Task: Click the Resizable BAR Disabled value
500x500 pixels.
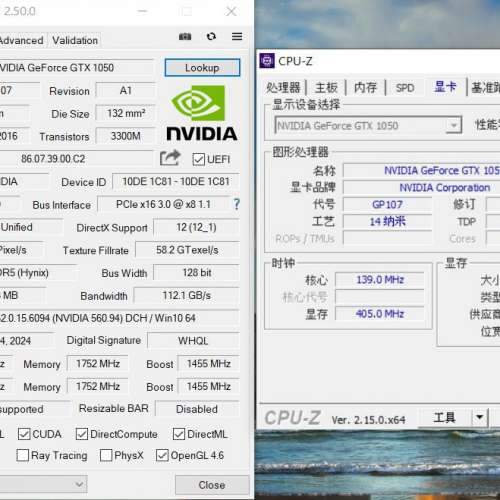Action: [197, 409]
